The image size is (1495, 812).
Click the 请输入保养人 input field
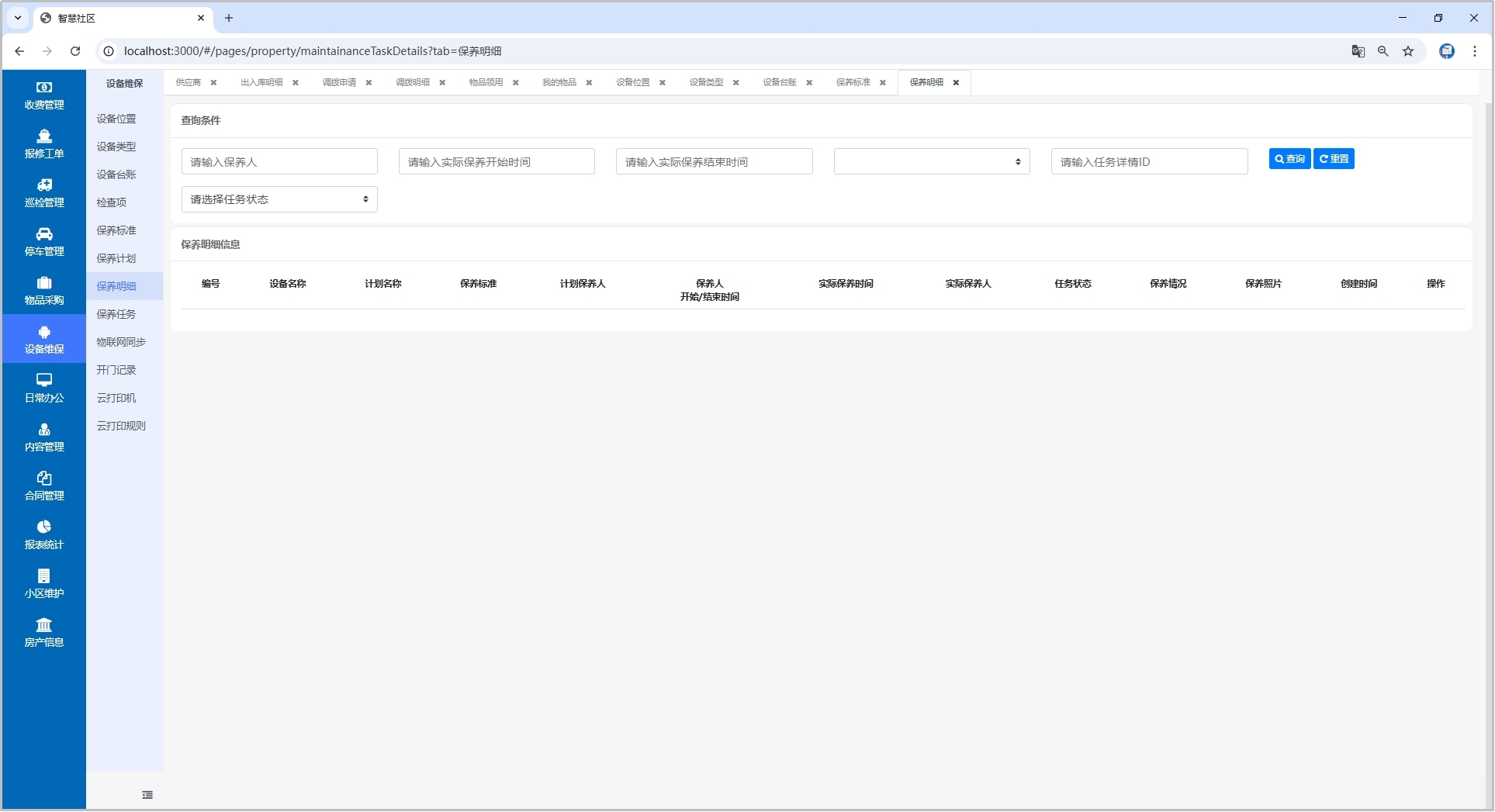(x=279, y=162)
